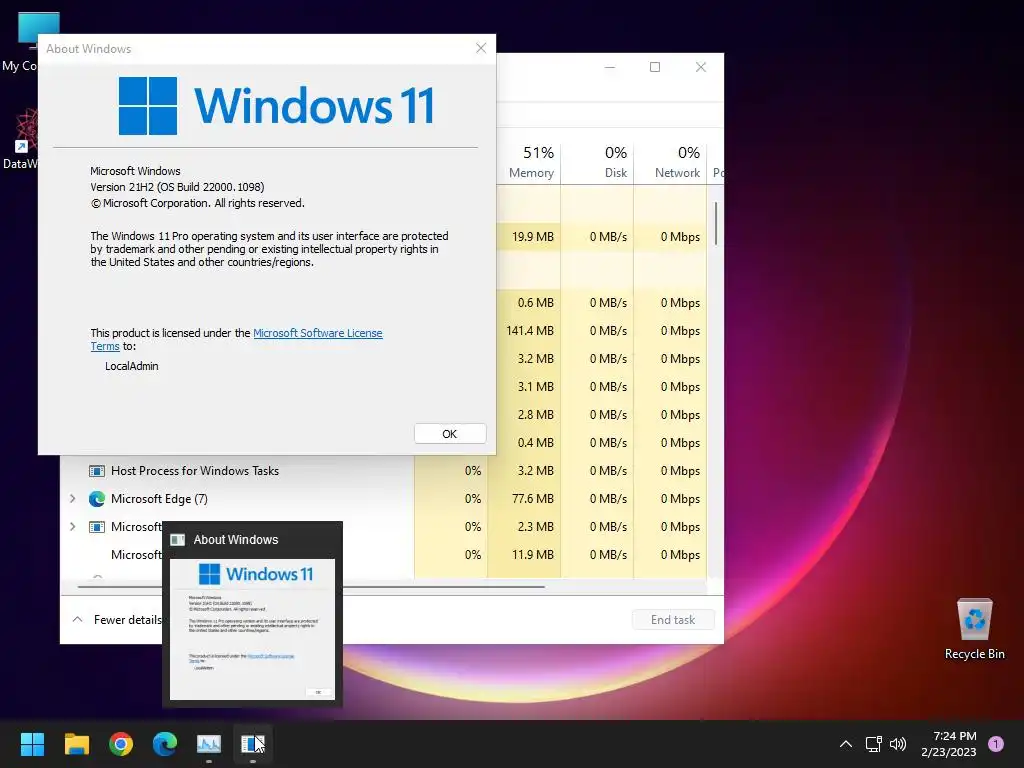1024x768 pixels.
Task: Open network status tray icon
Action: pos(873,744)
